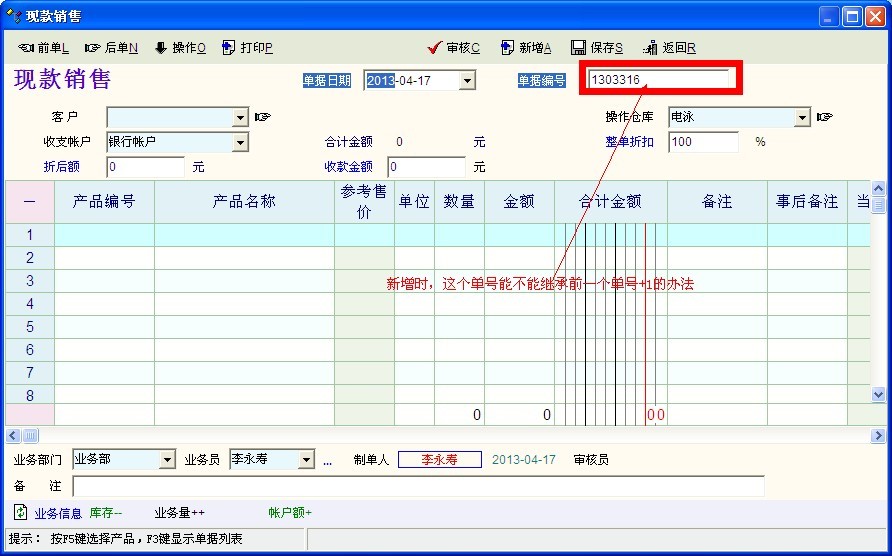Save the order with 保存
This screenshot has width=892, height=556.
tap(597, 48)
